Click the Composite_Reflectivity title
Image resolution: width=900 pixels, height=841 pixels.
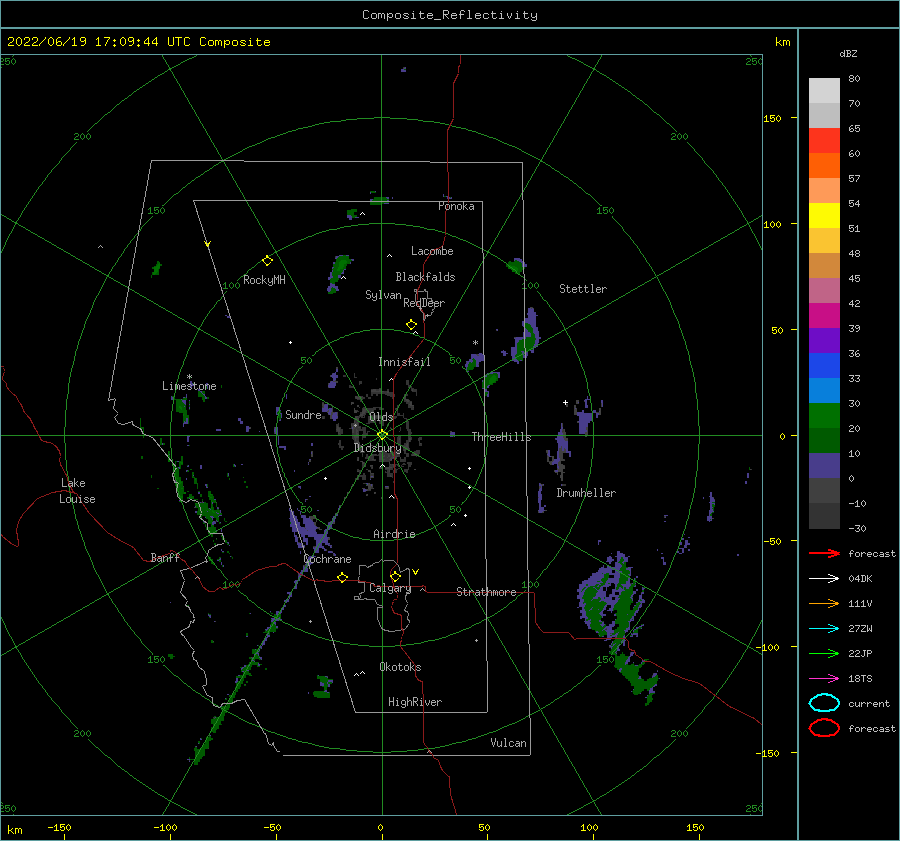pyautogui.click(x=450, y=15)
